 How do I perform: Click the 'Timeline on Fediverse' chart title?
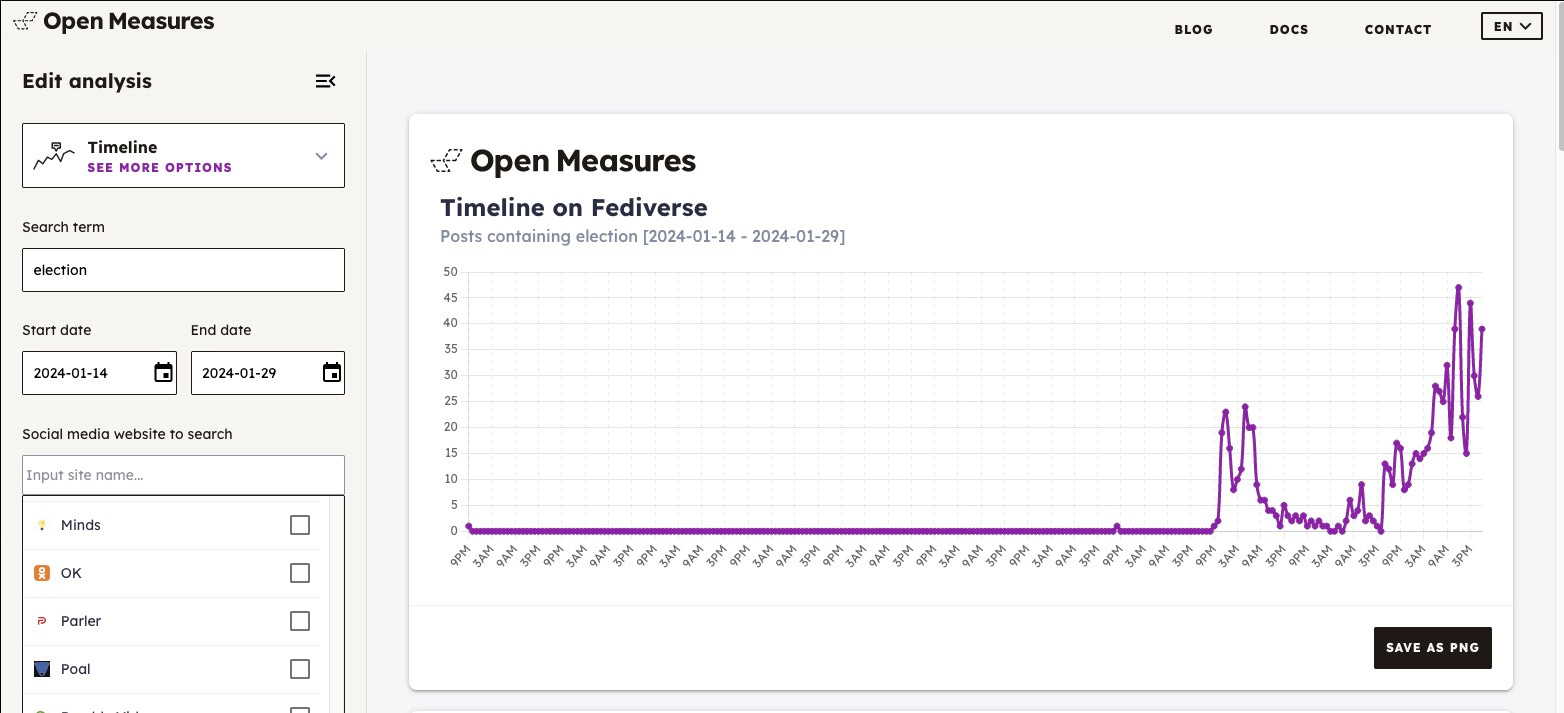pos(574,208)
